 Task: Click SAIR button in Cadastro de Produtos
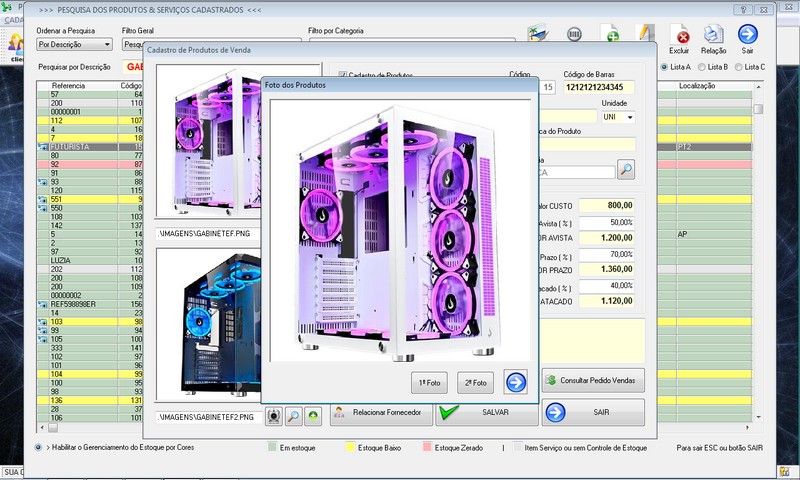(593, 412)
